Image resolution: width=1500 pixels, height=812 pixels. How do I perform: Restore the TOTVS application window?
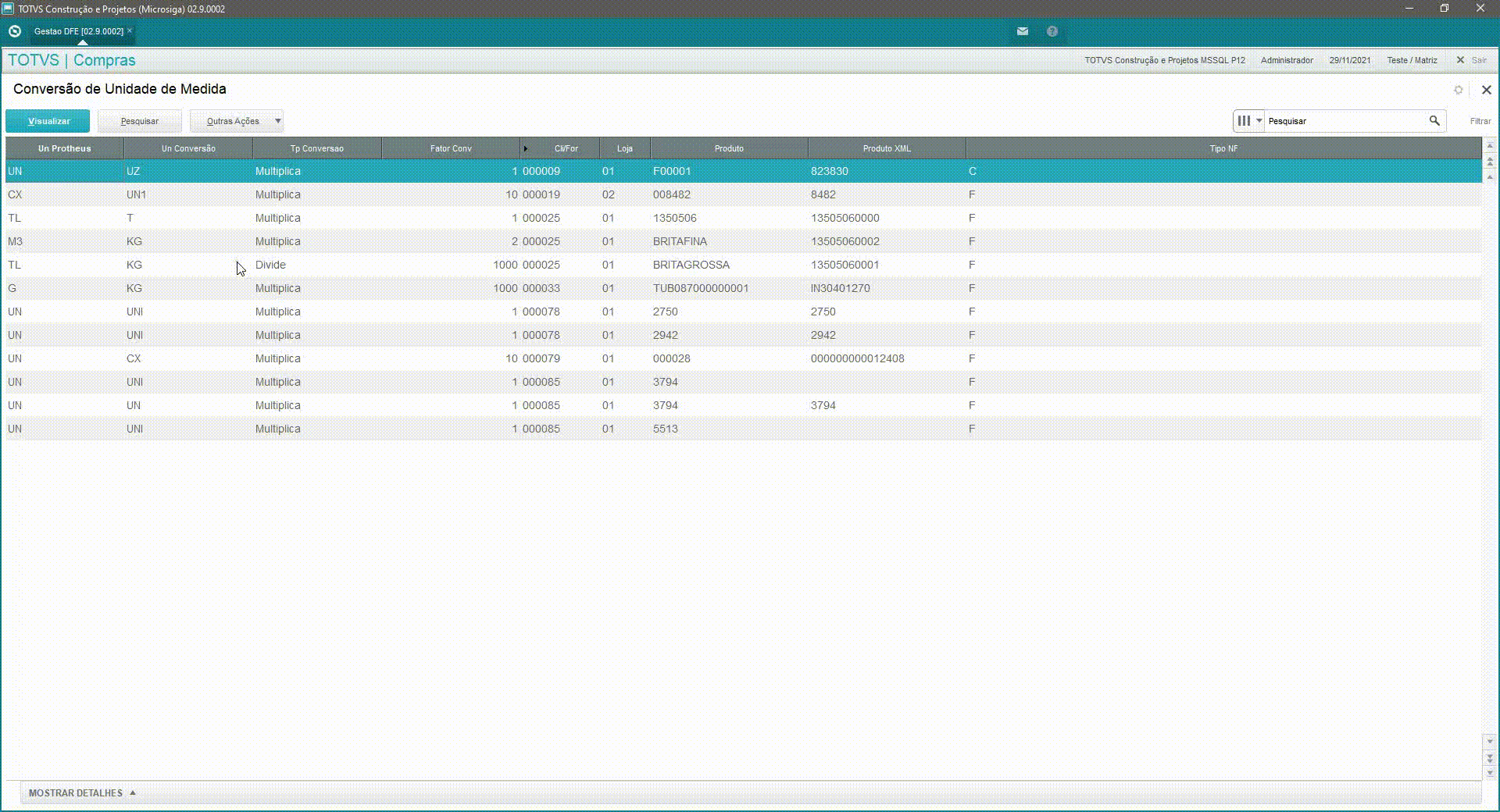[x=1445, y=9]
